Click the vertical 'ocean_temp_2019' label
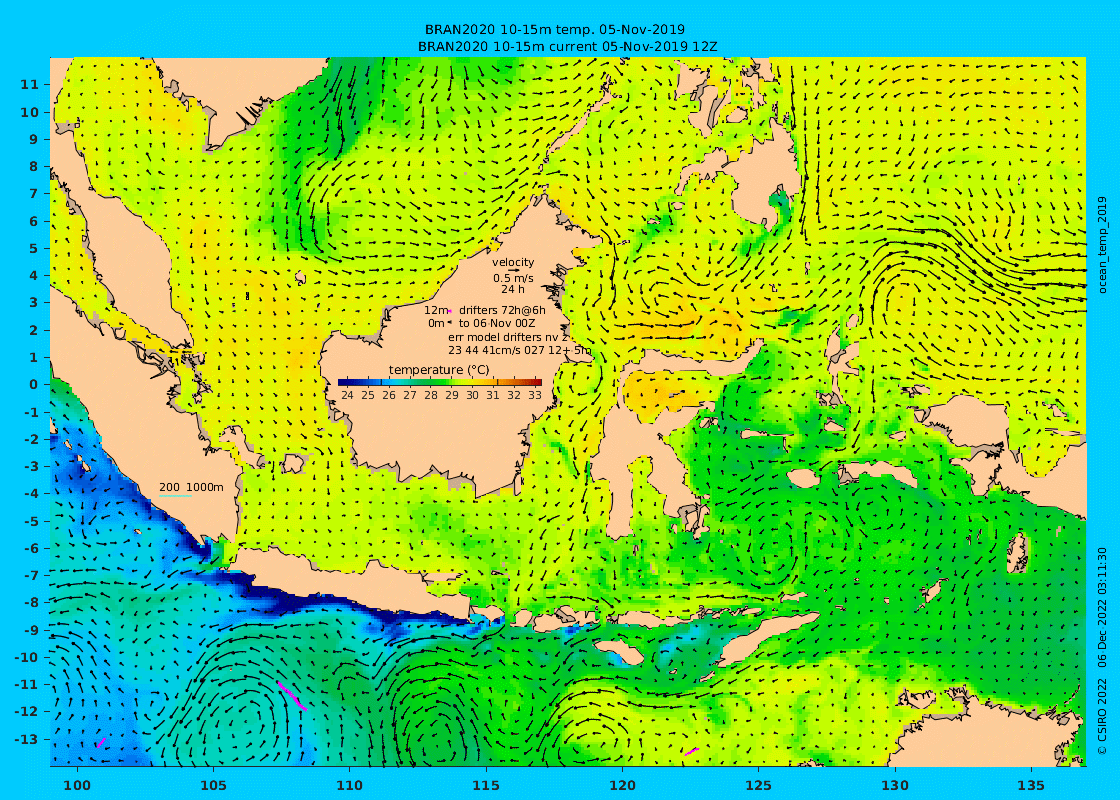The height and width of the screenshot is (800, 1120). click(1101, 245)
